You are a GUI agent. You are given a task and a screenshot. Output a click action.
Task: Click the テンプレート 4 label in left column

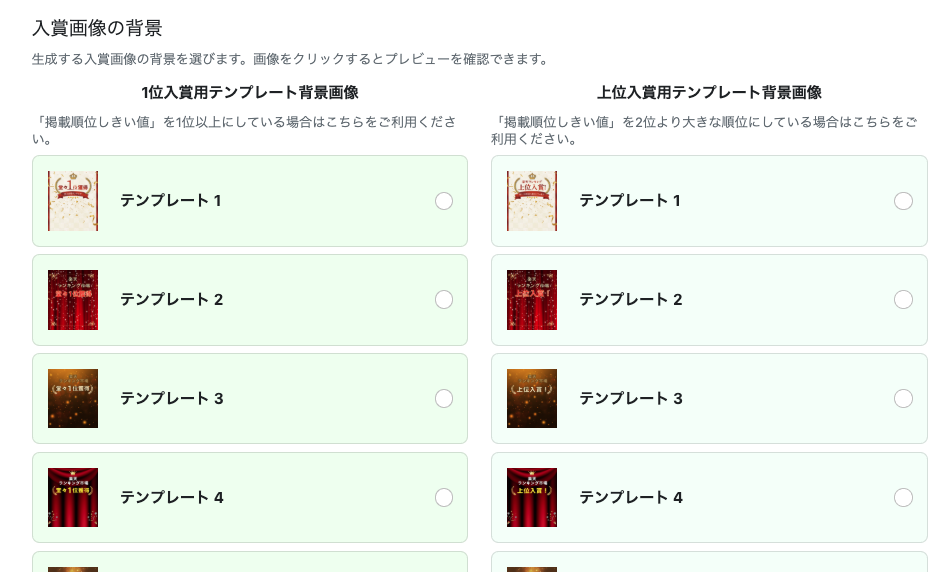point(171,498)
